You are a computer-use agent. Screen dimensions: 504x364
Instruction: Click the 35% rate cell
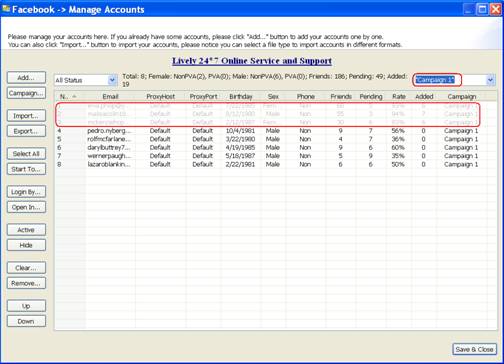coord(398,156)
